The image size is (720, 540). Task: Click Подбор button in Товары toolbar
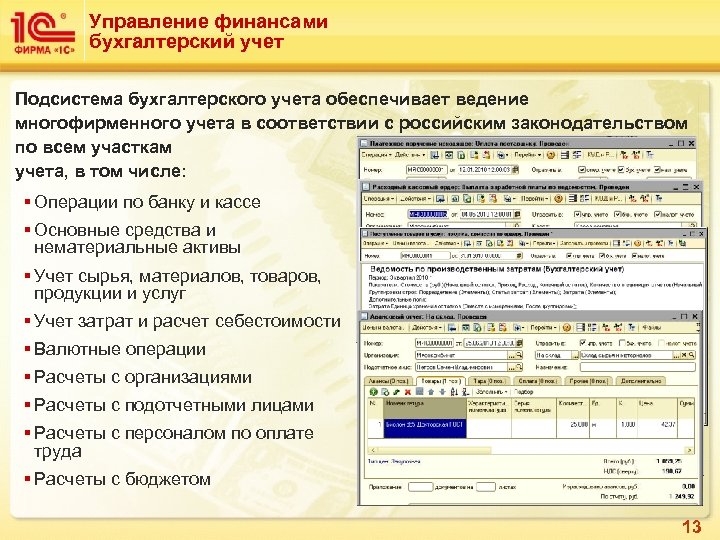pyautogui.click(x=524, y=392)
